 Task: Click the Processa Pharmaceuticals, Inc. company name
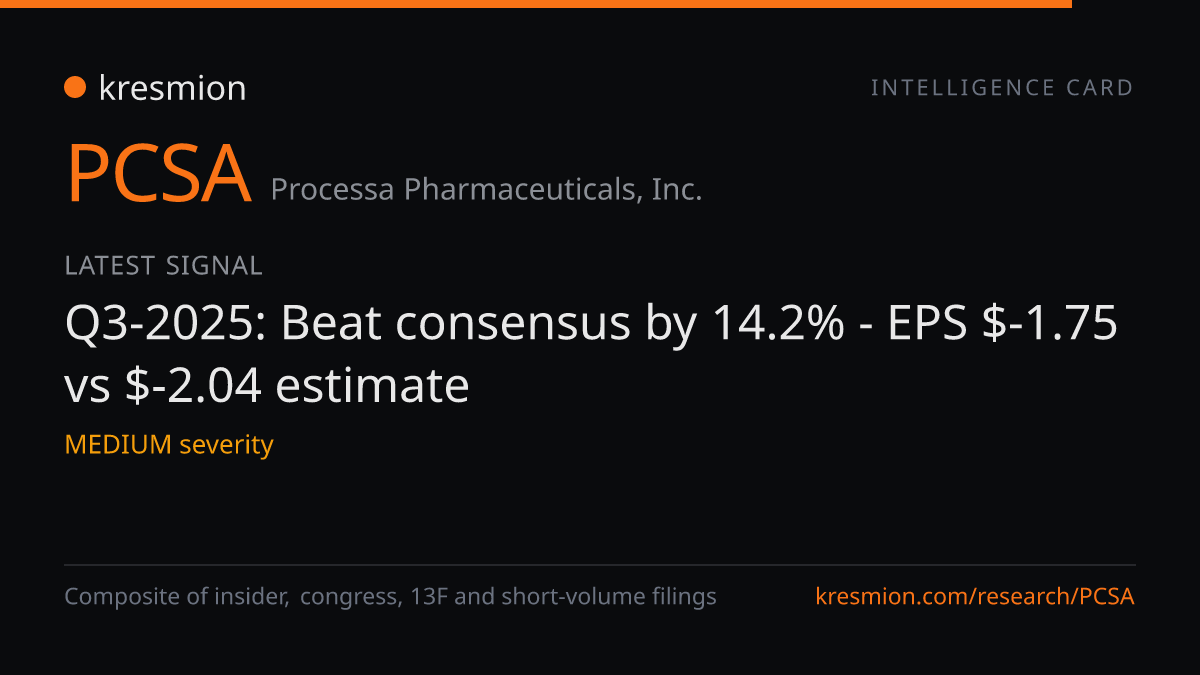(x=486, y=189)
